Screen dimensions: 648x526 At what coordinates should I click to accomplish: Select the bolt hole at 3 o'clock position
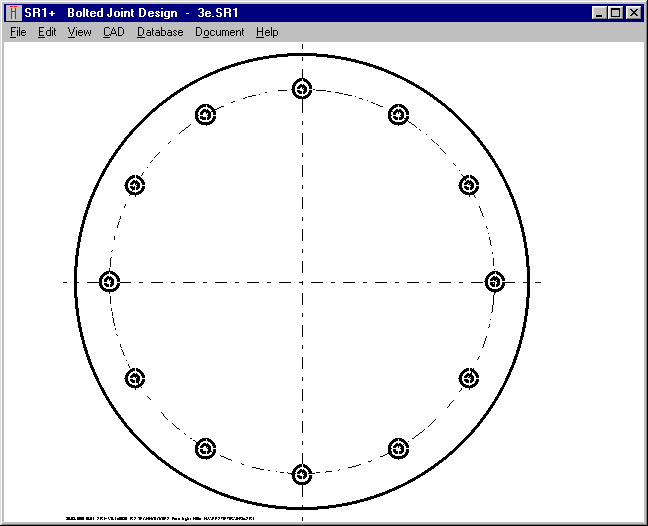click(494, 281)
